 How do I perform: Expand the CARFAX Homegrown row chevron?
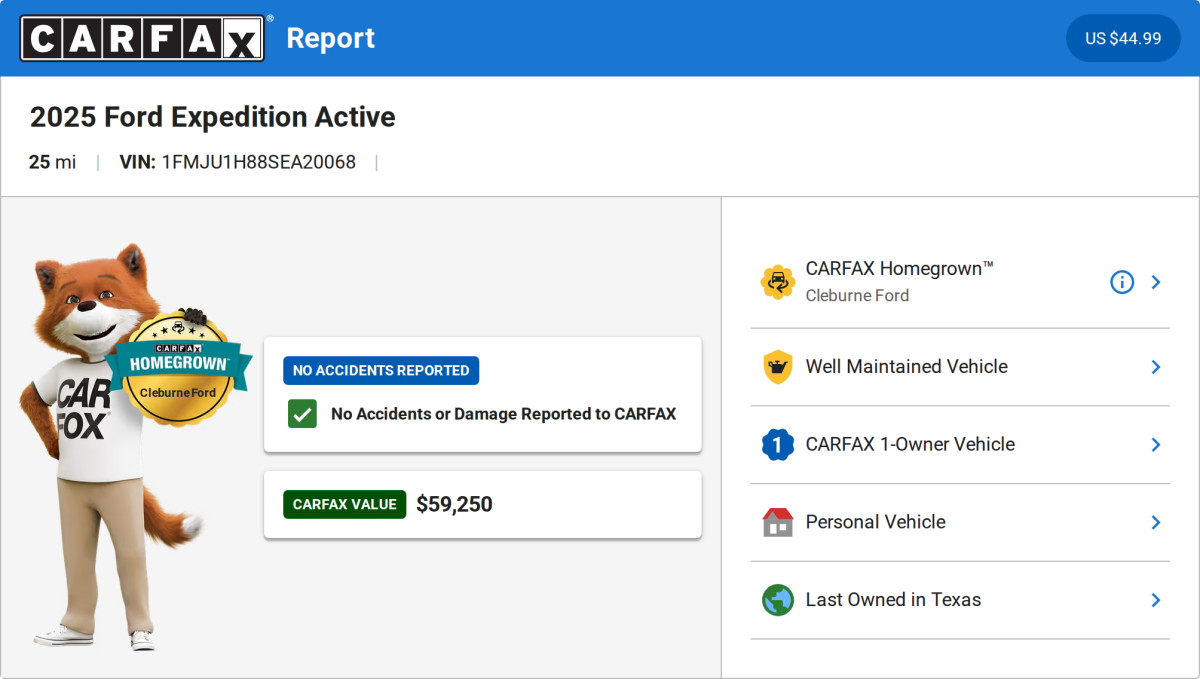[1156, 282]
